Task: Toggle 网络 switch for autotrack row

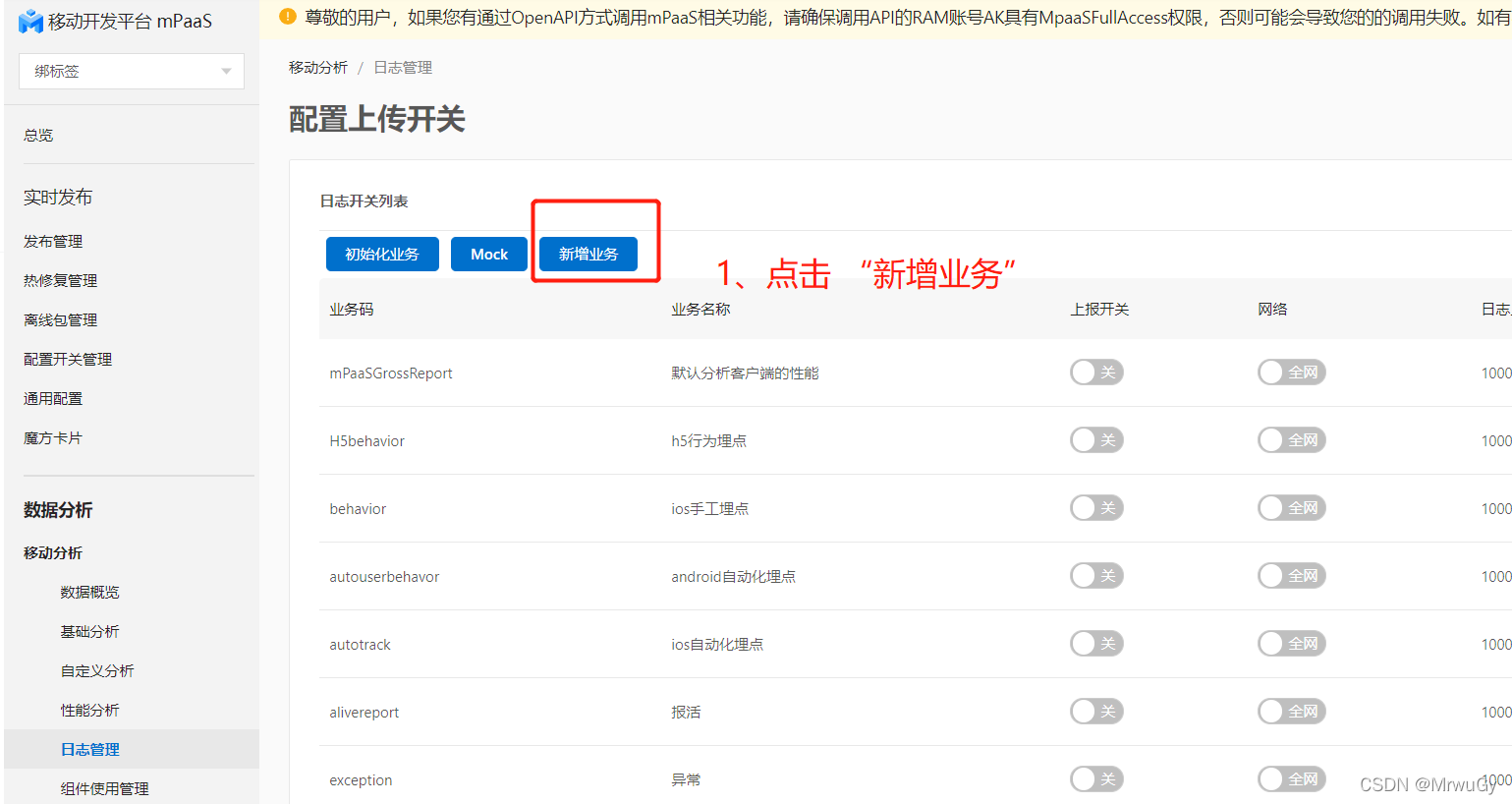Action: (x=1292, y=644)
